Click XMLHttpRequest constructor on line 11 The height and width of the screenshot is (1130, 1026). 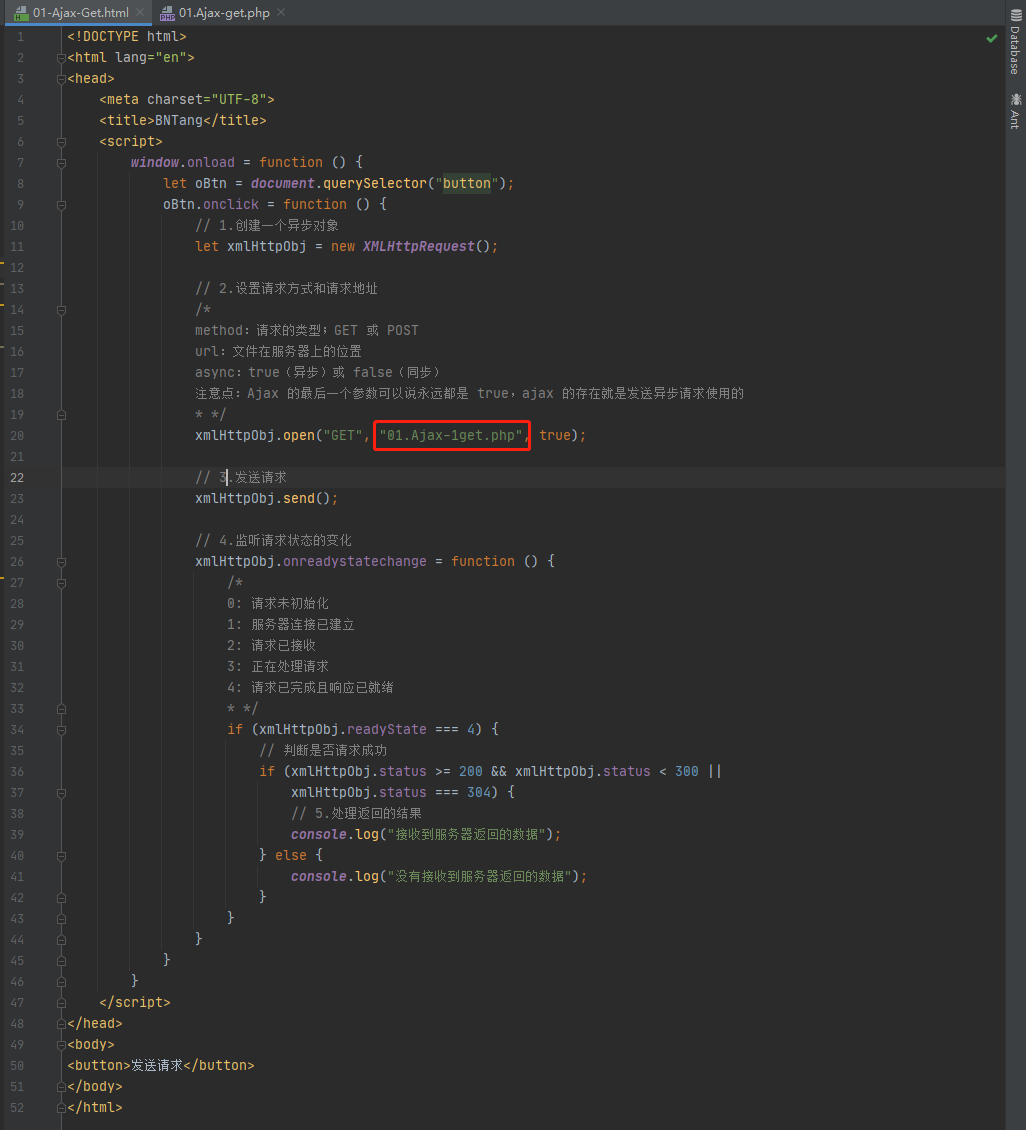point(419,246)
